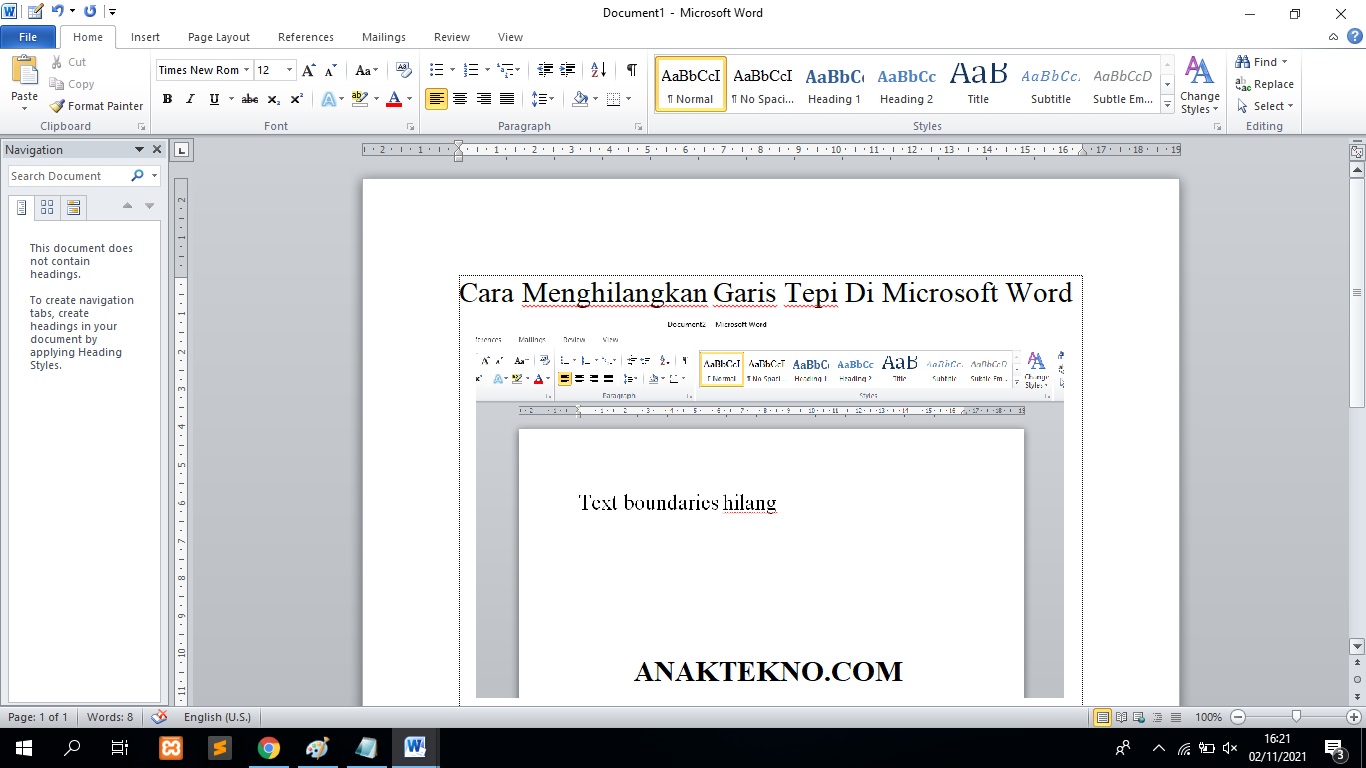The image size is (1366, 768).
Task: Click the Redo icon in quick access toolbar
Action: click(90, 12)
